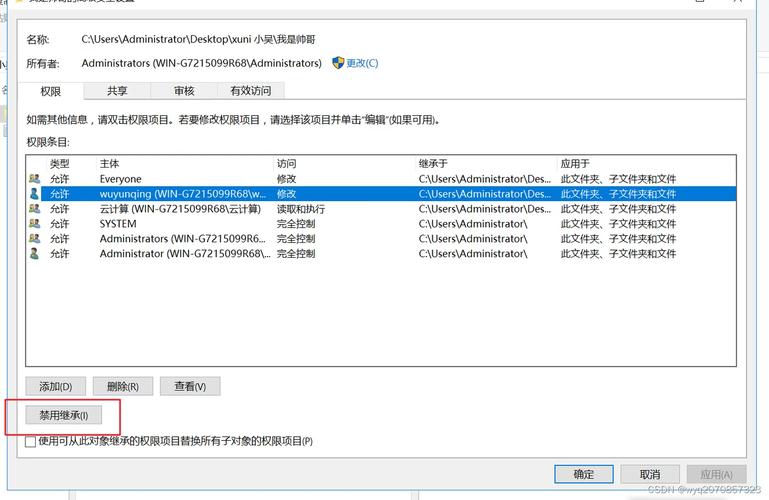Enable replace child object permissions checkbox

pyautogui.click(x=30, y=442)
